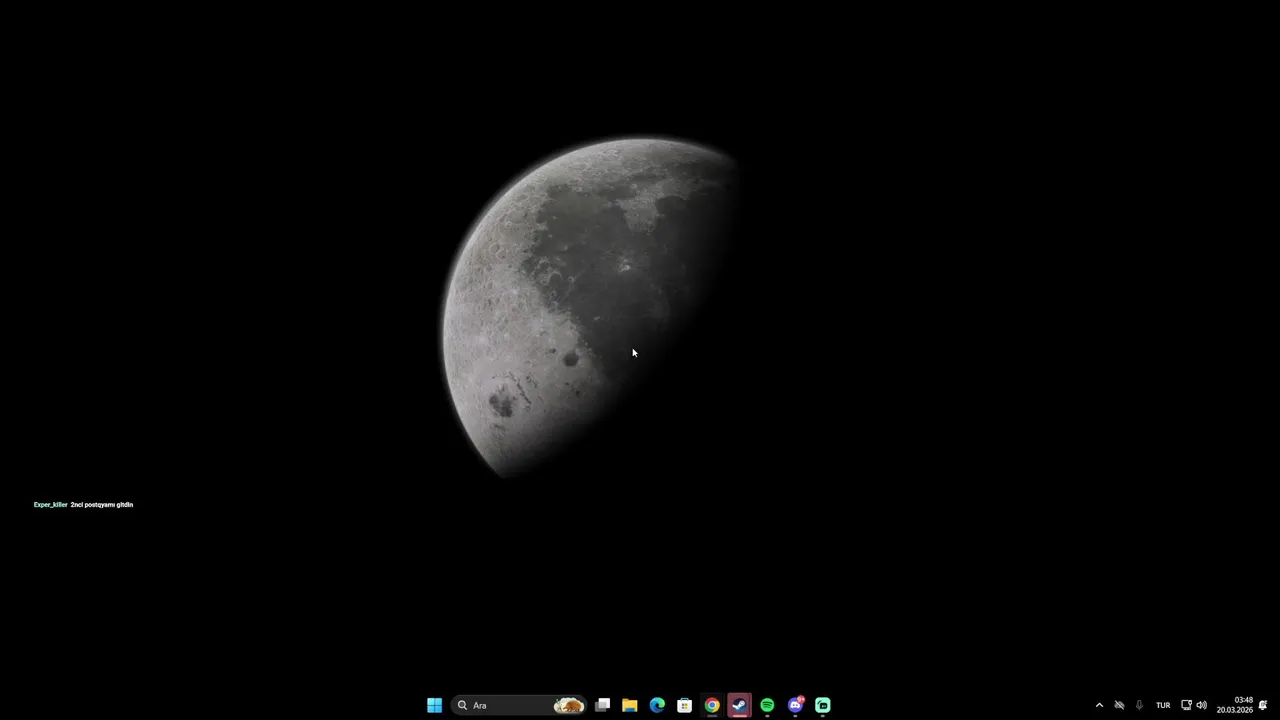
Task: Click the OneDrive offline cloud tray icon
Action: click(1119, 705)
